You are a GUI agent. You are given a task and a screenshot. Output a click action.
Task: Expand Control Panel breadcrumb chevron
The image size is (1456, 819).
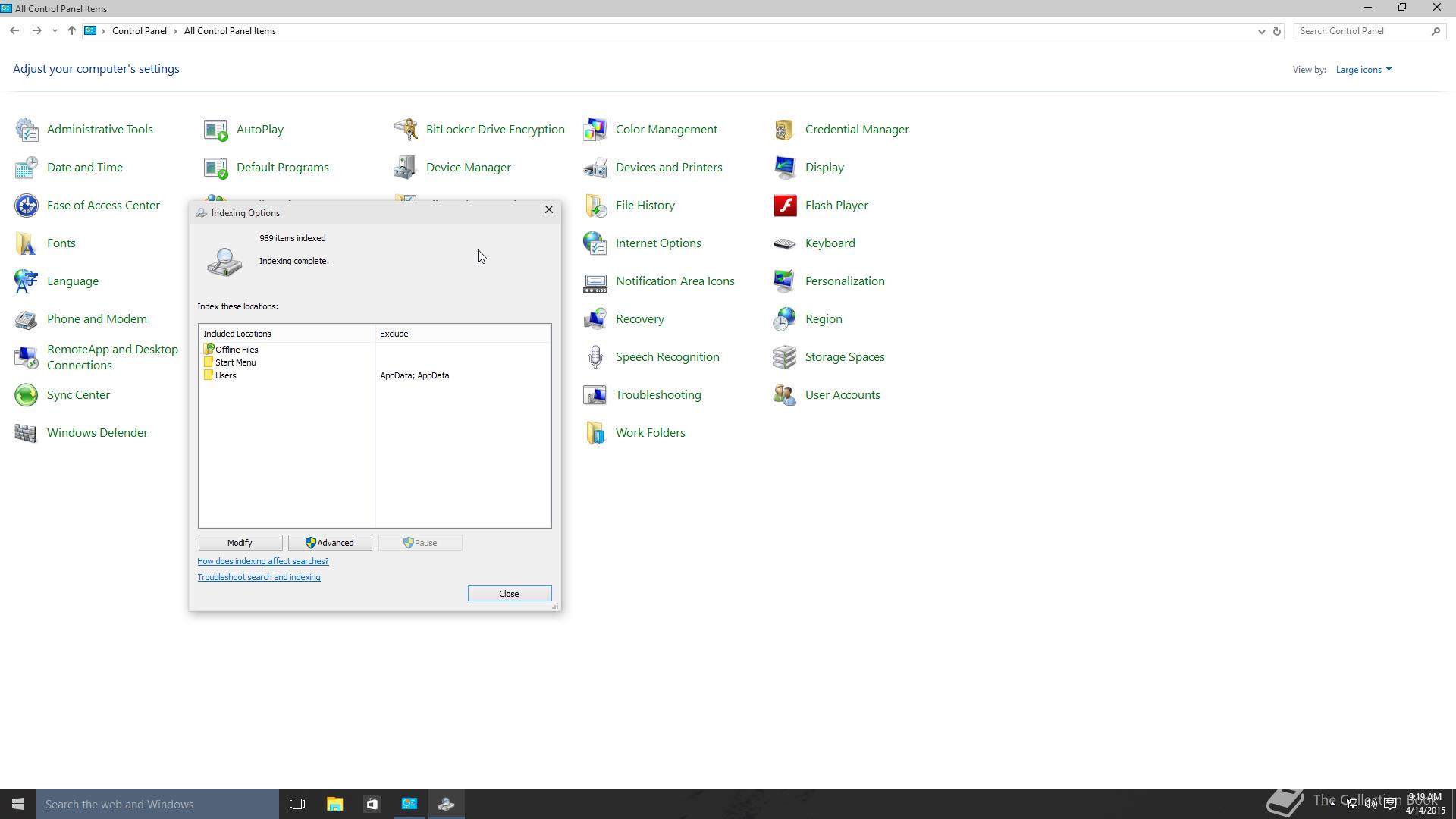[175, 31]
